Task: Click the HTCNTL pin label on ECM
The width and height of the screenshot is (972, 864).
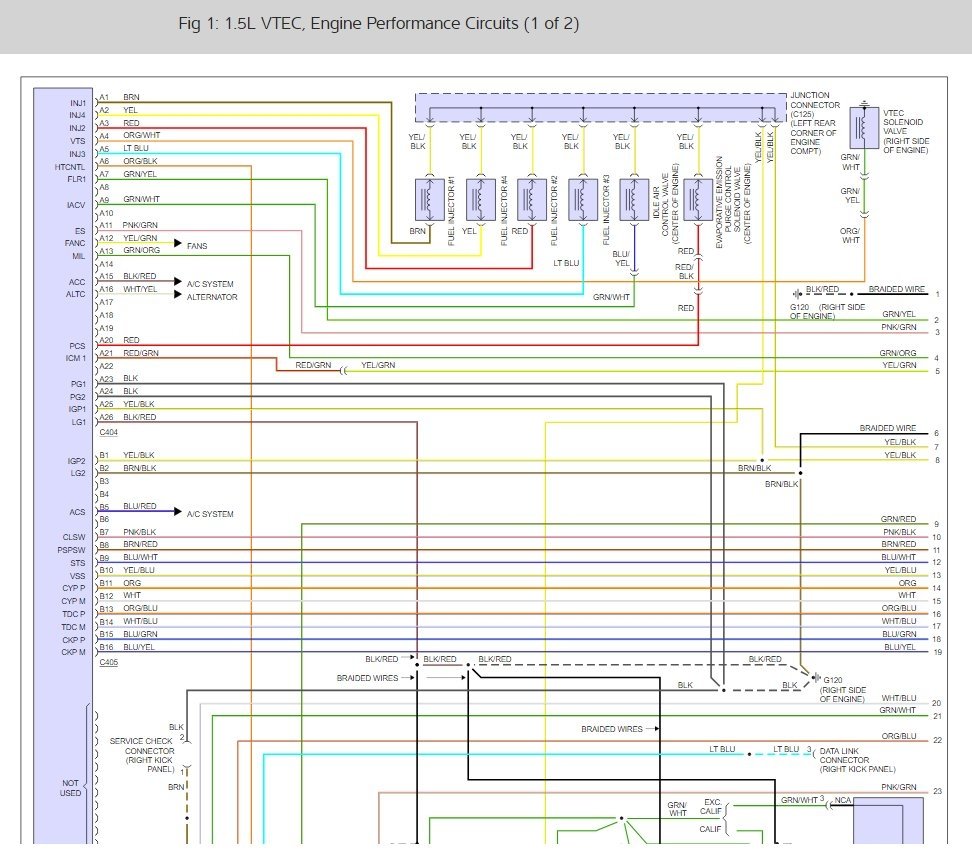Action: click(72, 167)
